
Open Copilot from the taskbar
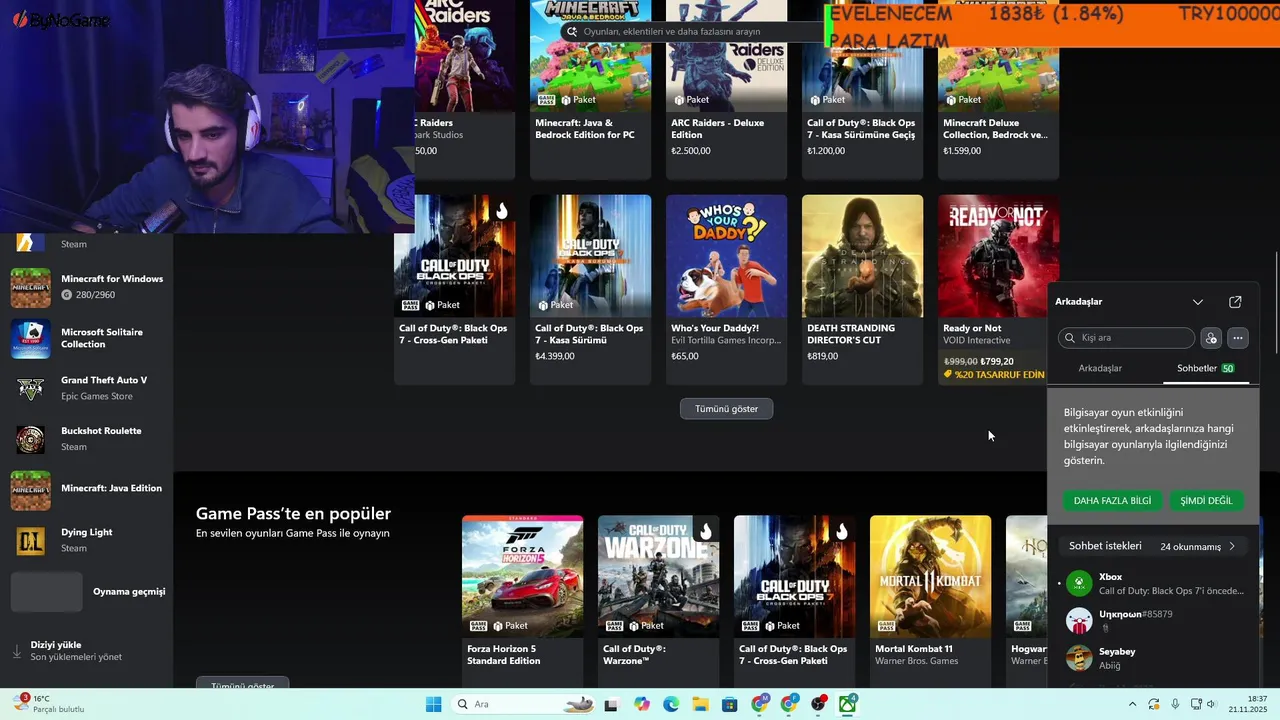point(641,704)
